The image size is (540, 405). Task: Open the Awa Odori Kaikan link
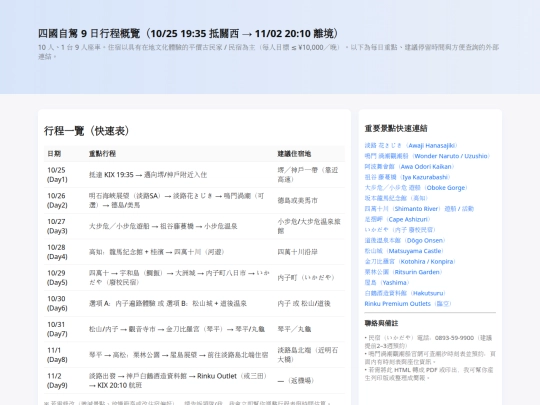click(x=409, y=167)
